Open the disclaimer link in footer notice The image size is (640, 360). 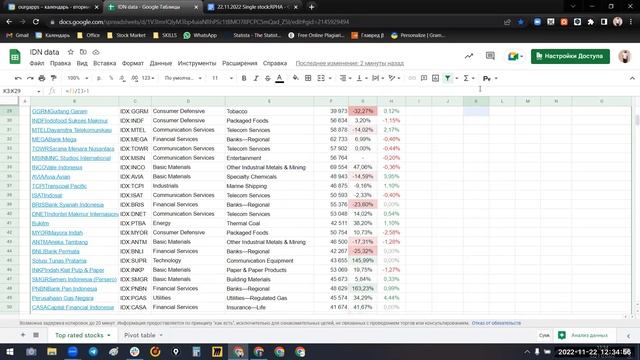(496, 323)
